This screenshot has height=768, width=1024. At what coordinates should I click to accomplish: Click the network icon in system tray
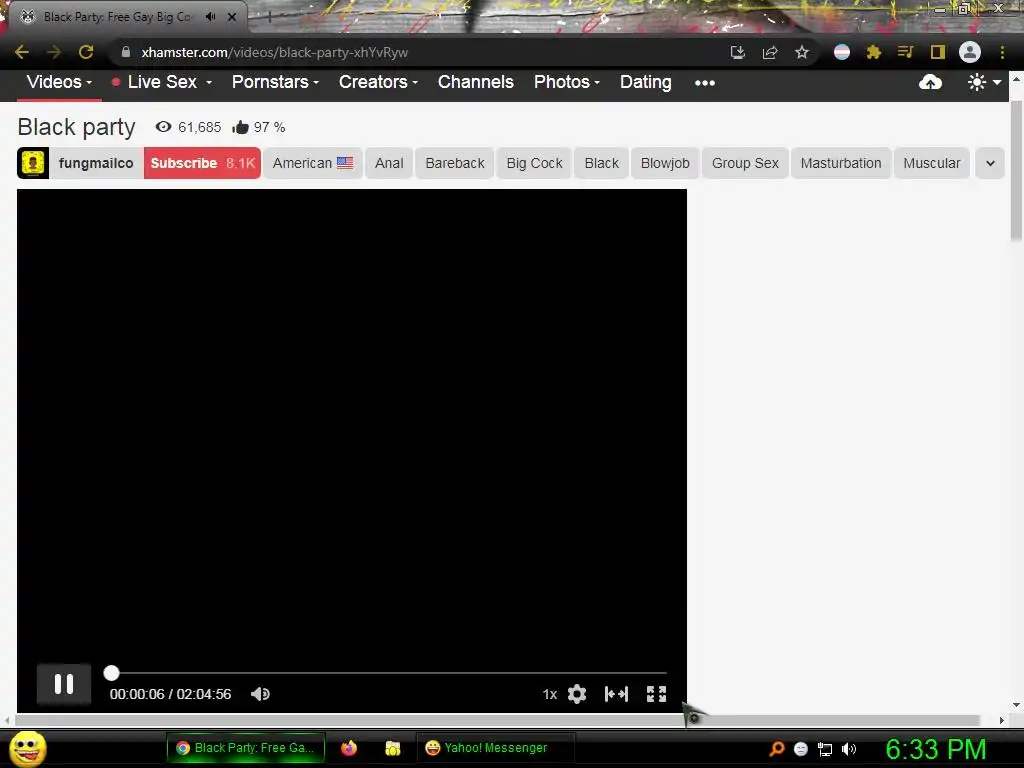coord(825,749)
